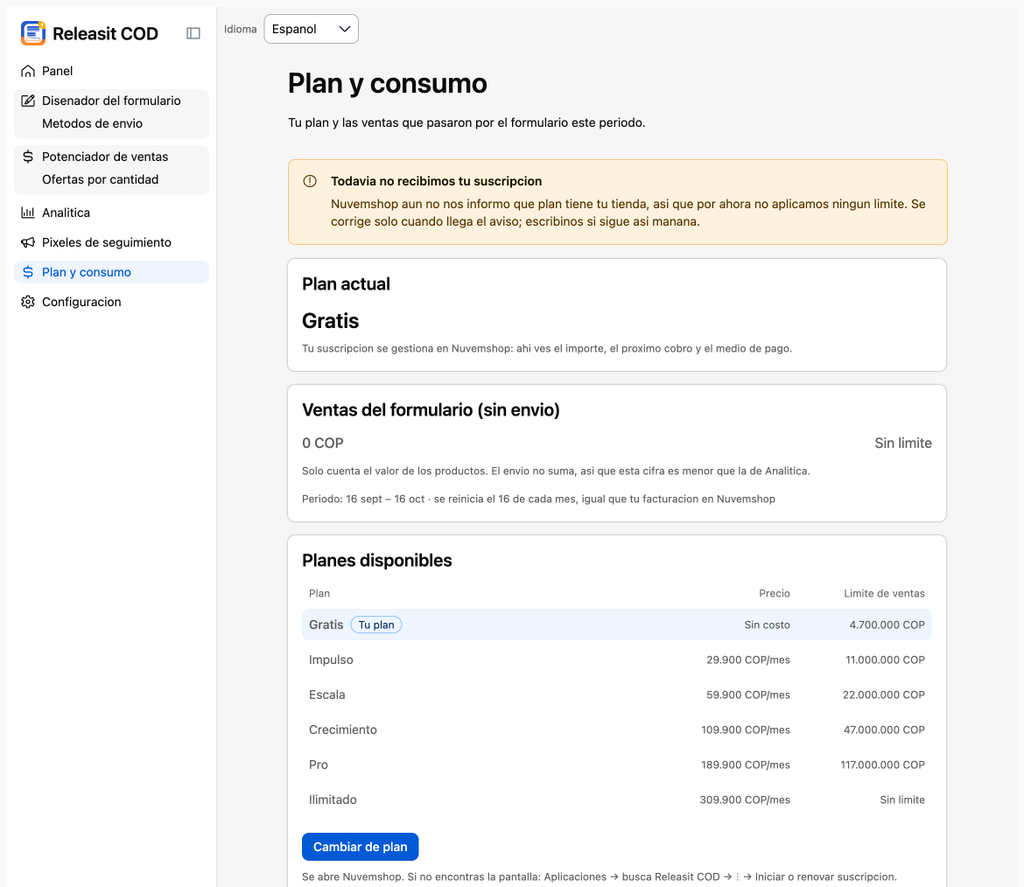Click the Cambiar de plan button
This screenshot has height=887, width=1024.
point(360,847)
